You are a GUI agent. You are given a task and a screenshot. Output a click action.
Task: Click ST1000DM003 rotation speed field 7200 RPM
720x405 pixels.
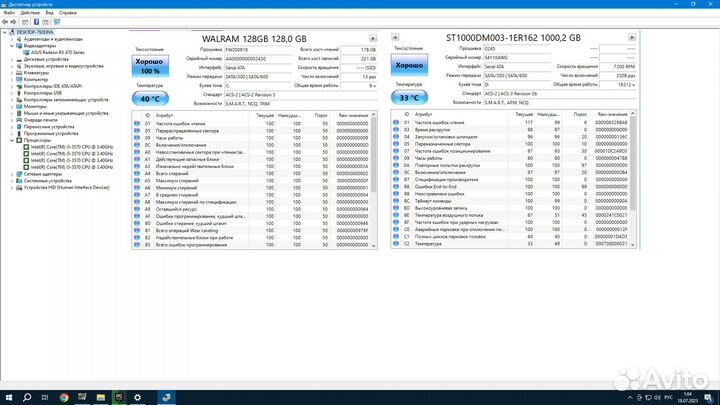click(x=618, y=67)
